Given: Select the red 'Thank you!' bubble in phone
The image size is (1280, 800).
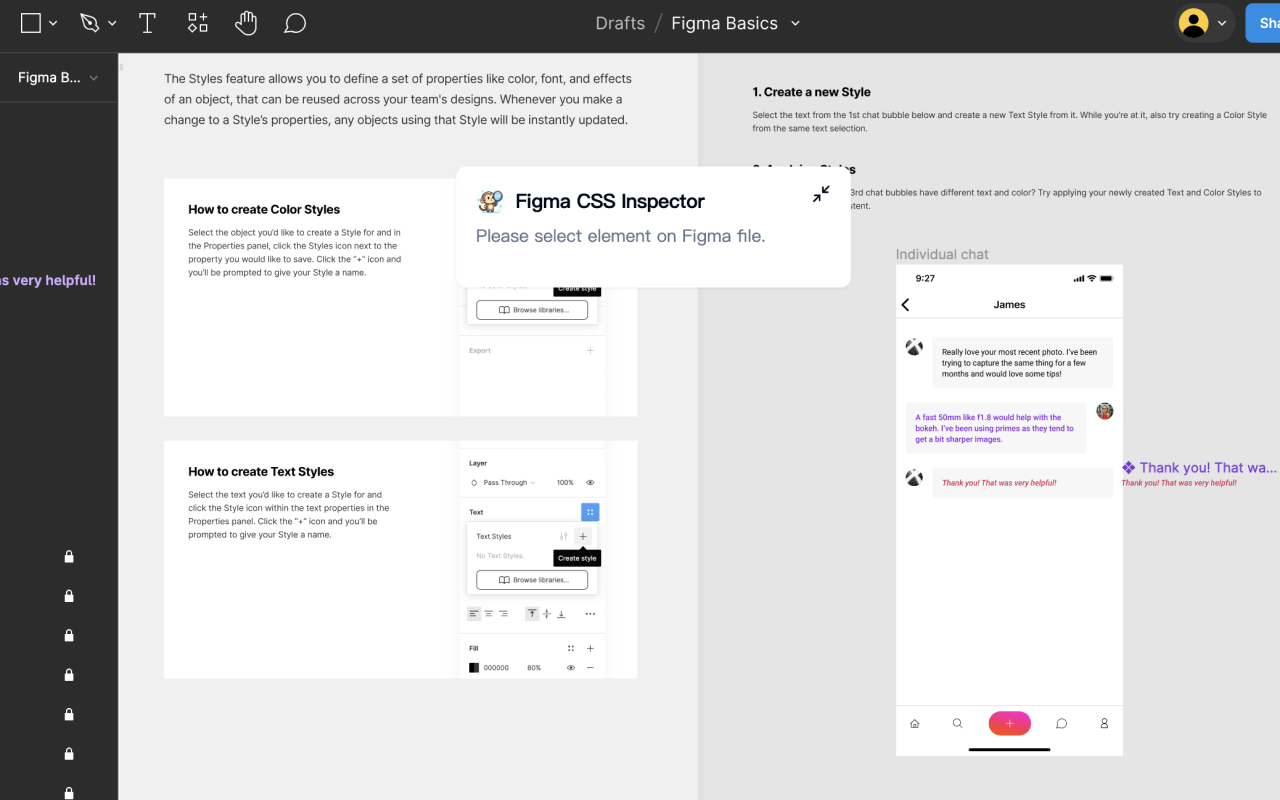Looking at the screenshot, I should [1022, 483].
